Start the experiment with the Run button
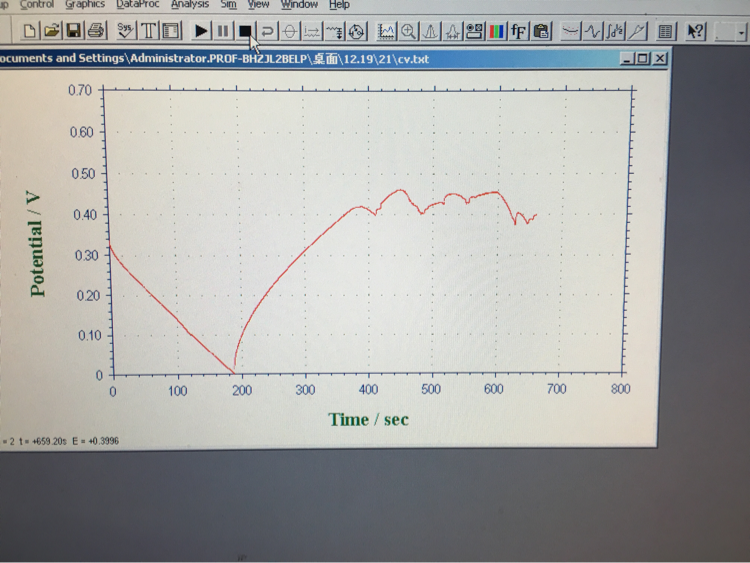 click(x=201, y=32)
